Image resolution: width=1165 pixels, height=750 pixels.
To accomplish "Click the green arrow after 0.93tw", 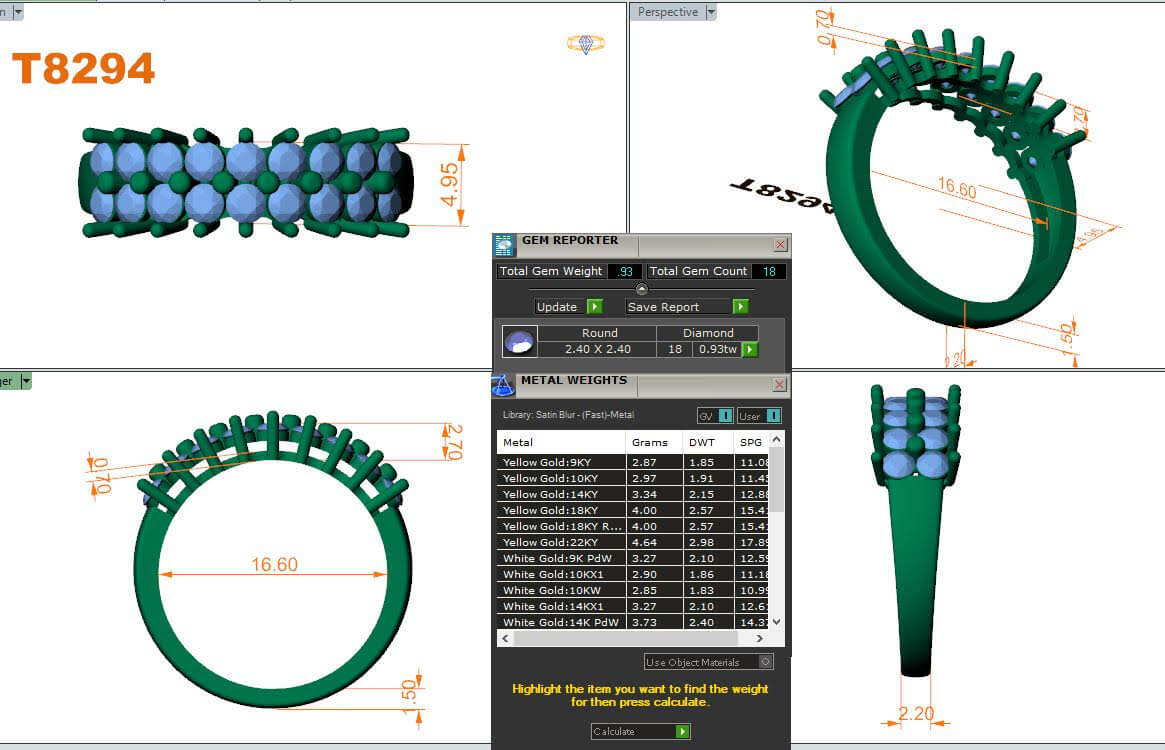I will 749,349.
